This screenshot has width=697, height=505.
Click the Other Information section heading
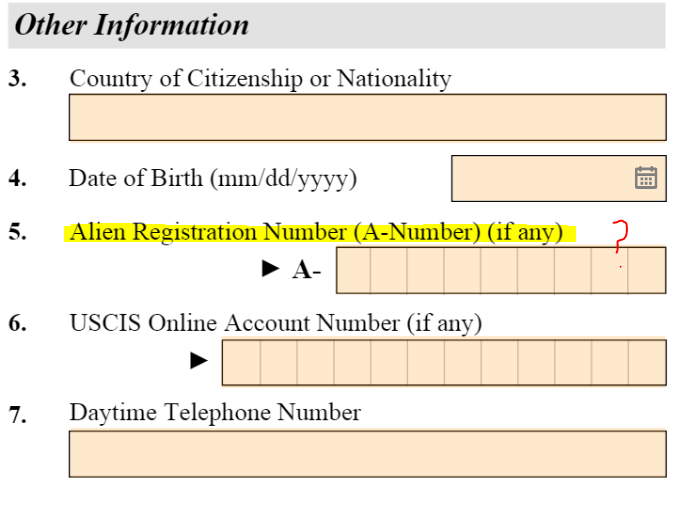click(131, 25)
